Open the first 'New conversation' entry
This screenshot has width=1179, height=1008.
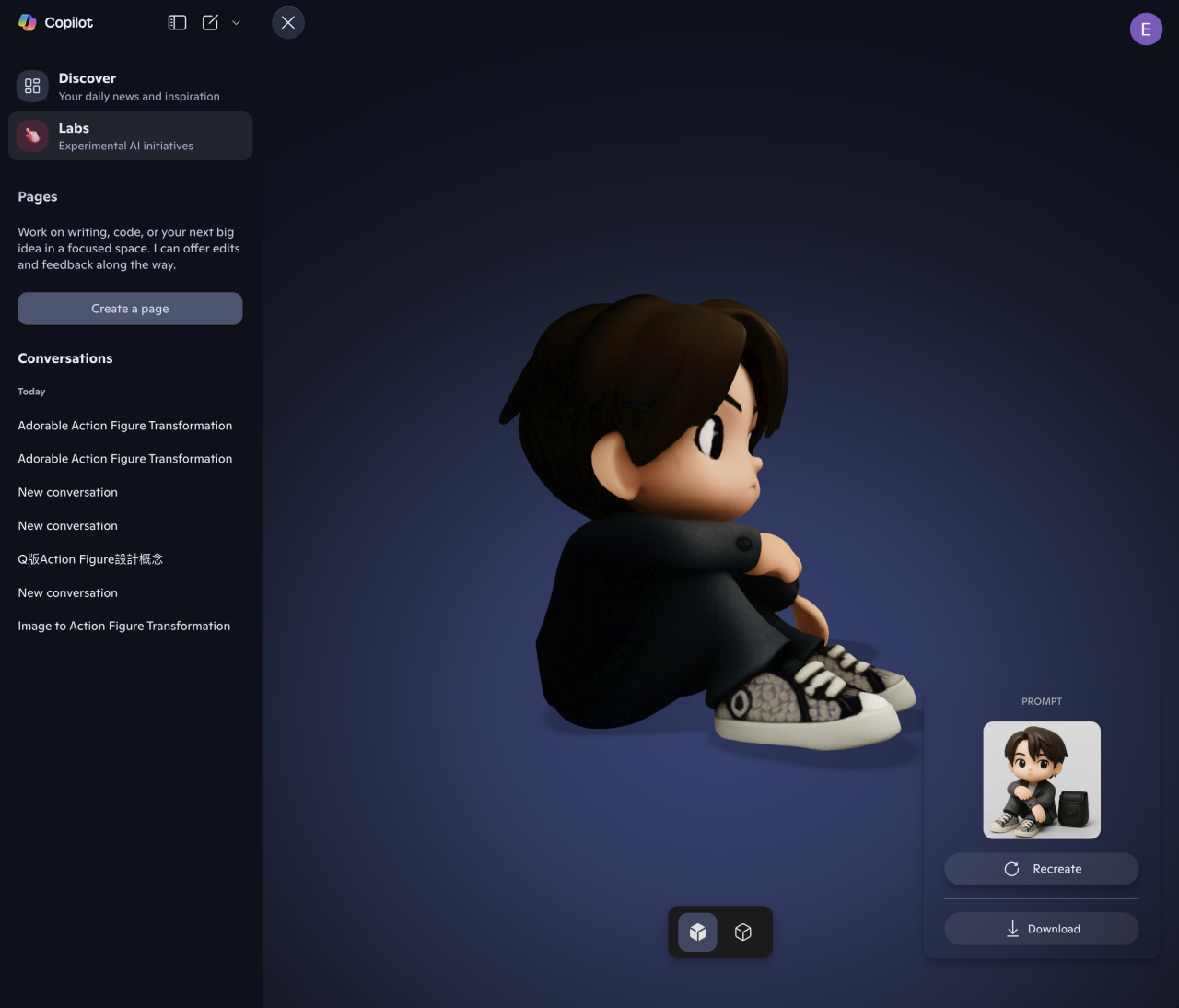click(67, 491)
